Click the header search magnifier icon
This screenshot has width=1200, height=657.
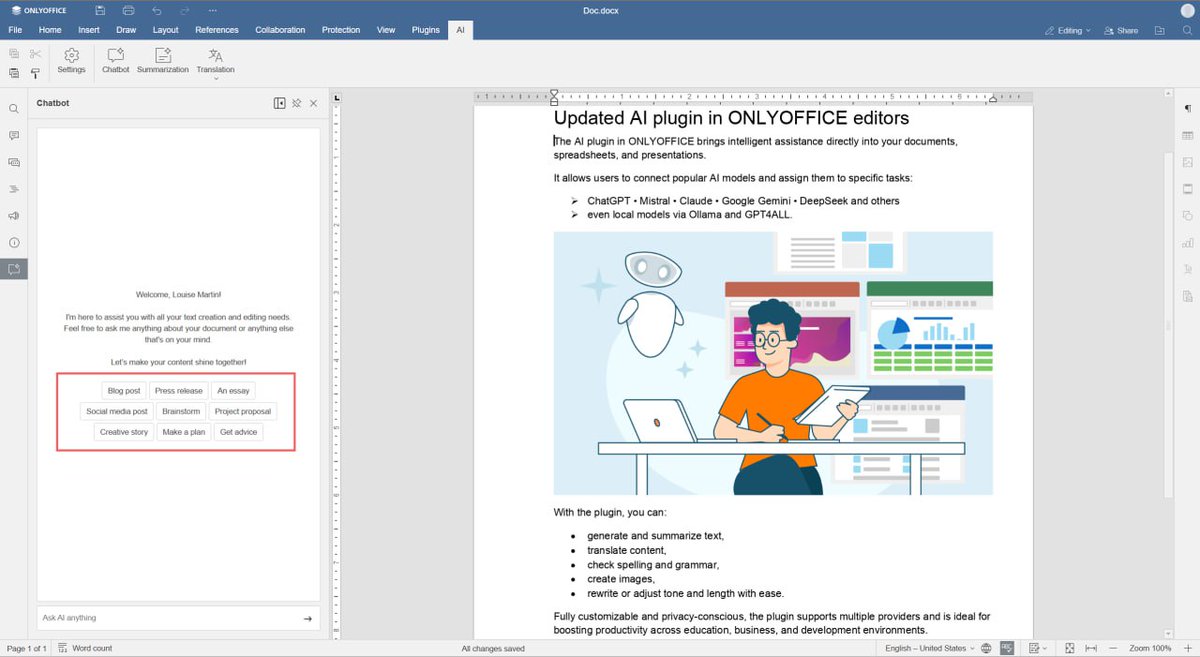click(1186, 30)
